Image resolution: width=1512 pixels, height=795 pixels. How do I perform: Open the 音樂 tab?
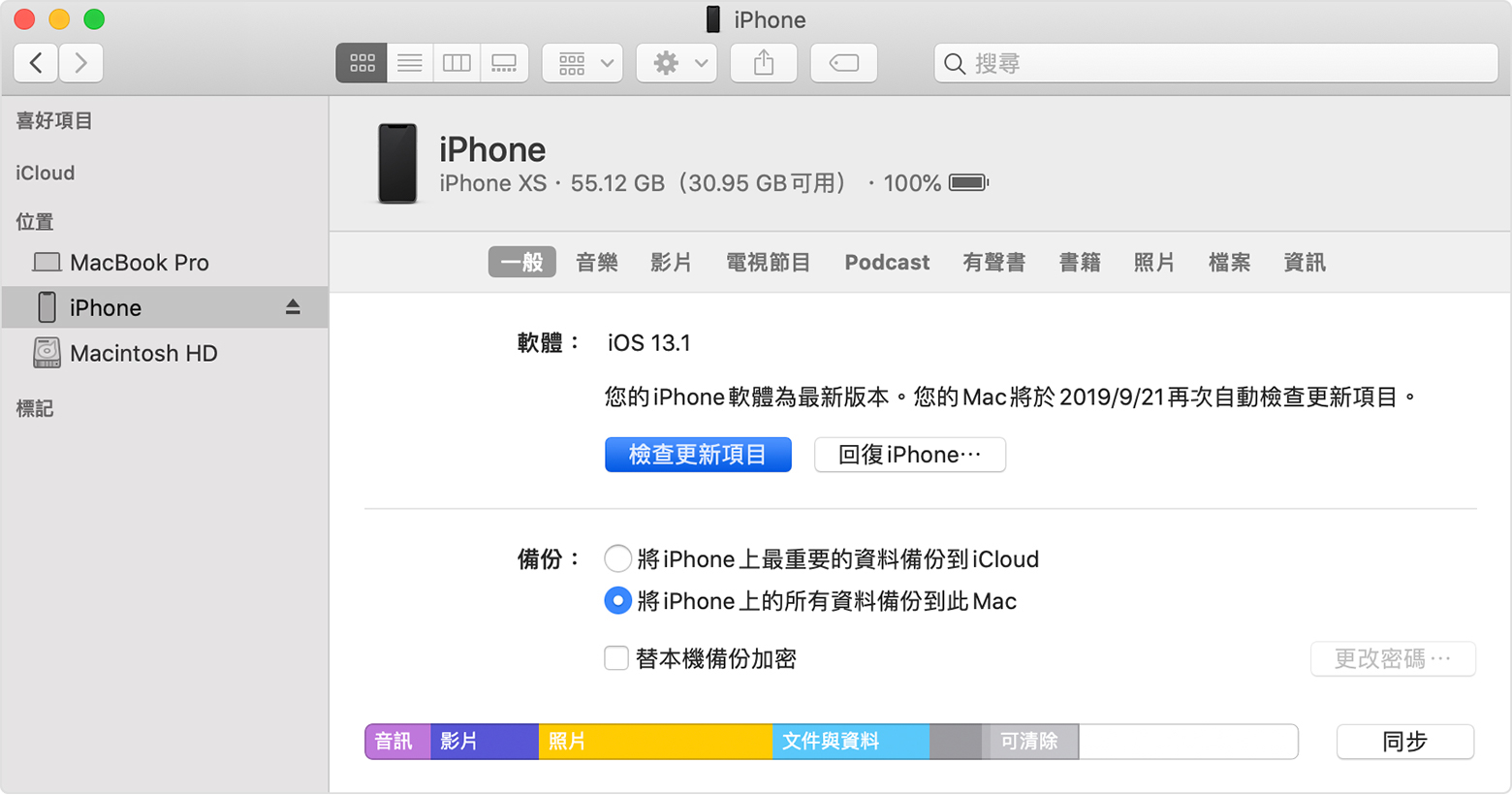tap(596, 262)
